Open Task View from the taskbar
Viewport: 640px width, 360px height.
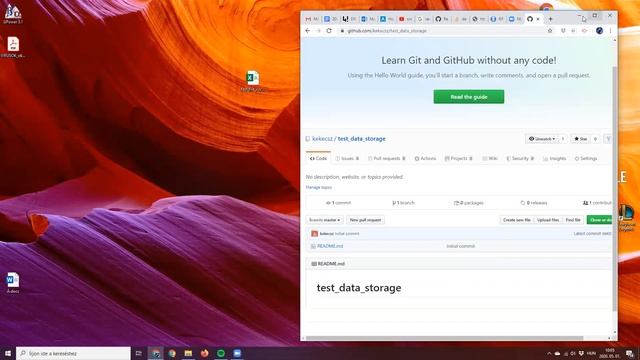[138, 353]
